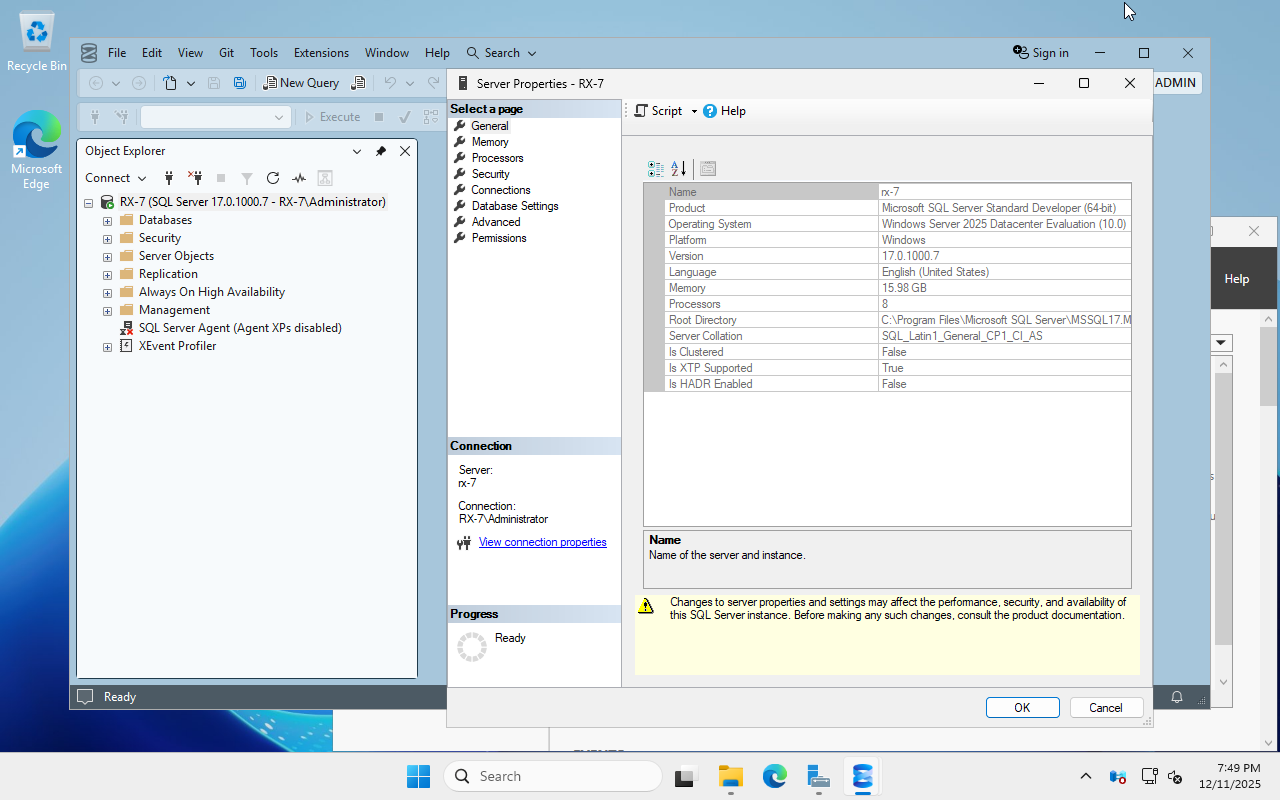Open a New Query window
This screenshot has height=800, width=1280.
point(301,83)
